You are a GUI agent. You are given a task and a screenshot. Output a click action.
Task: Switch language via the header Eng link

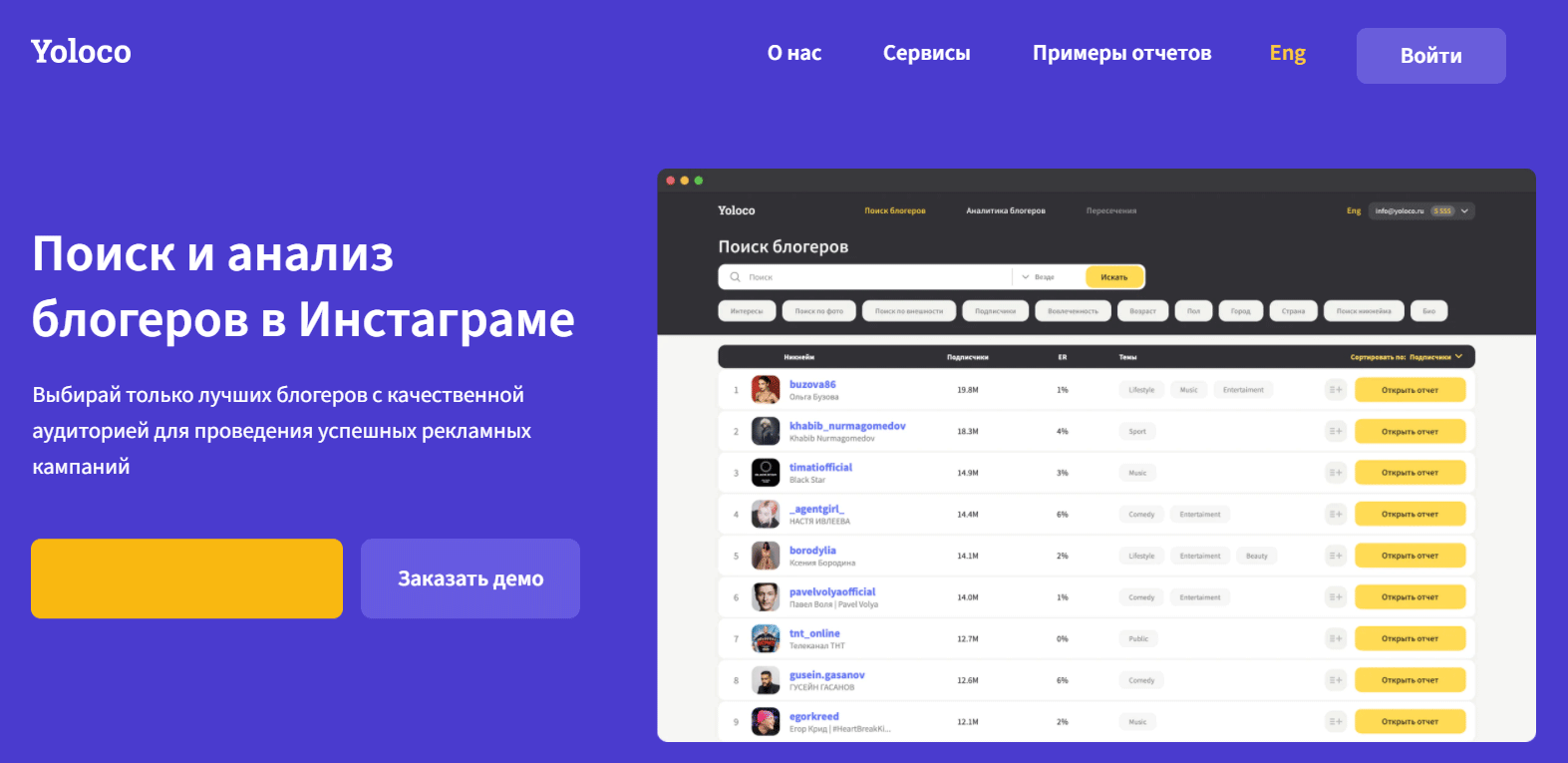tap(1287, 53)
